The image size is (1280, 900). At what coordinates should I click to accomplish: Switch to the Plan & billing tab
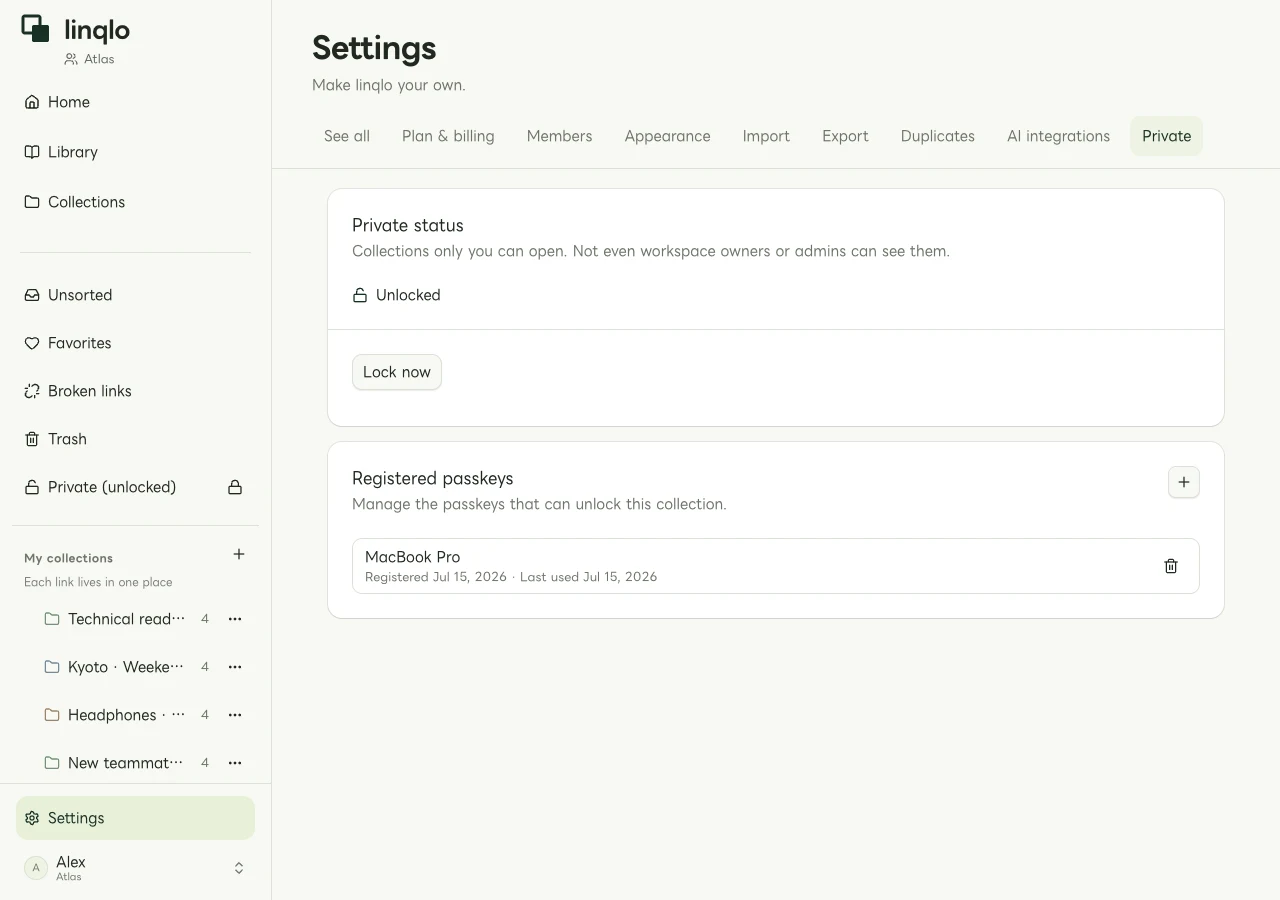pos(448,136)
